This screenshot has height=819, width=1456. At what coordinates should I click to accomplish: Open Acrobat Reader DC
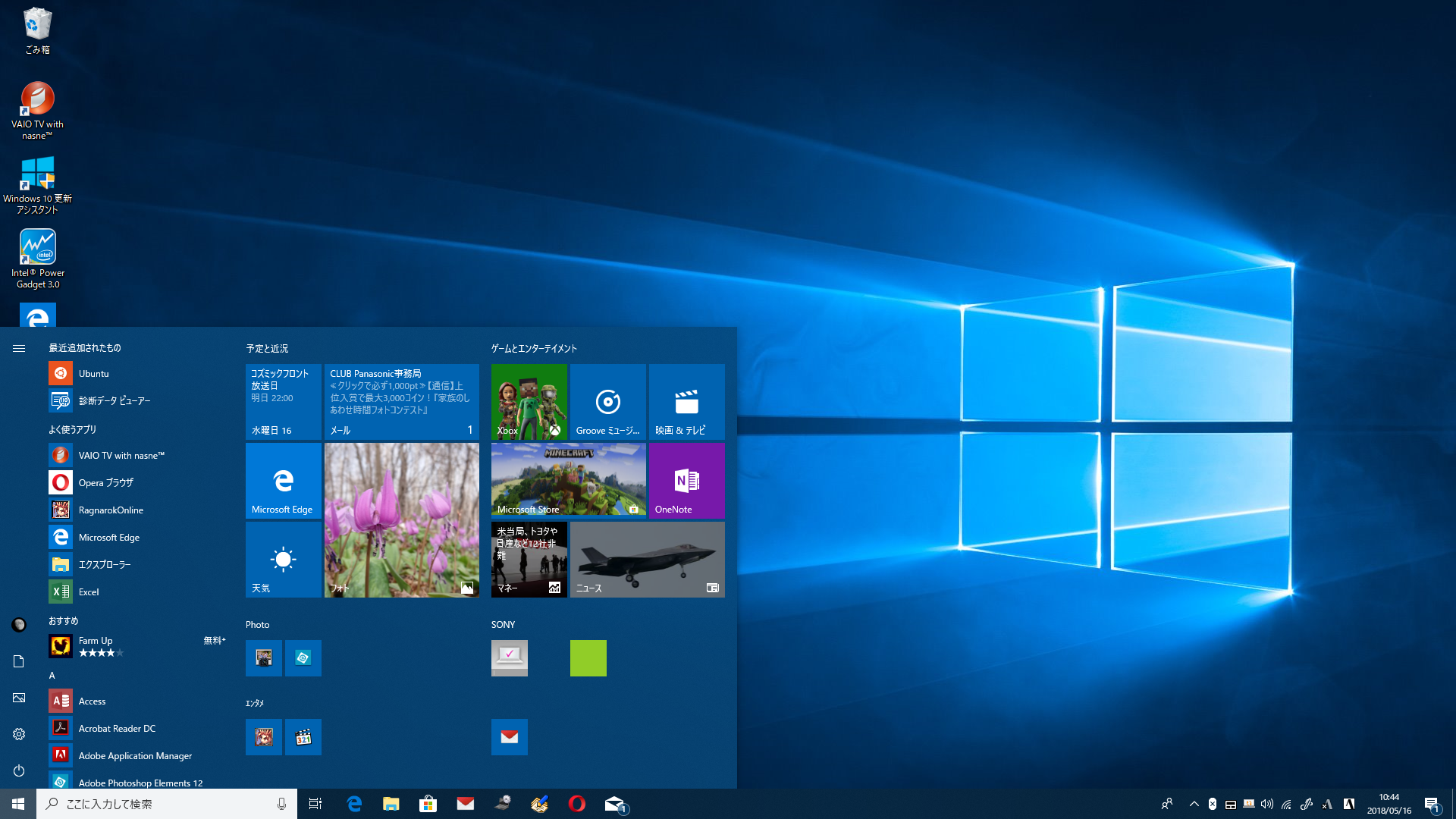point(138,728)
